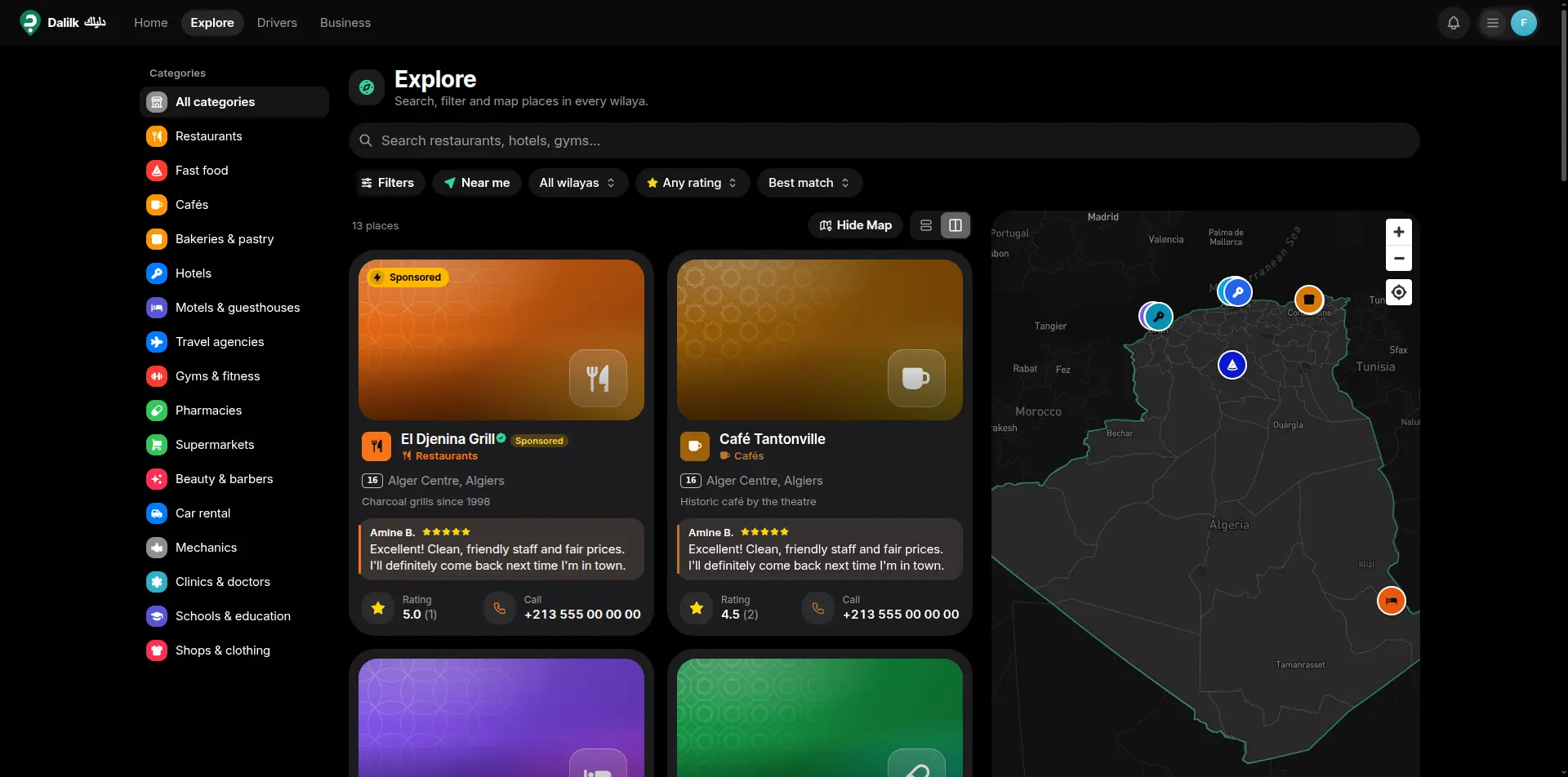This screenshot has height=777, width=1568.
Task: Hide the map panel
Action: click(856, 225)
